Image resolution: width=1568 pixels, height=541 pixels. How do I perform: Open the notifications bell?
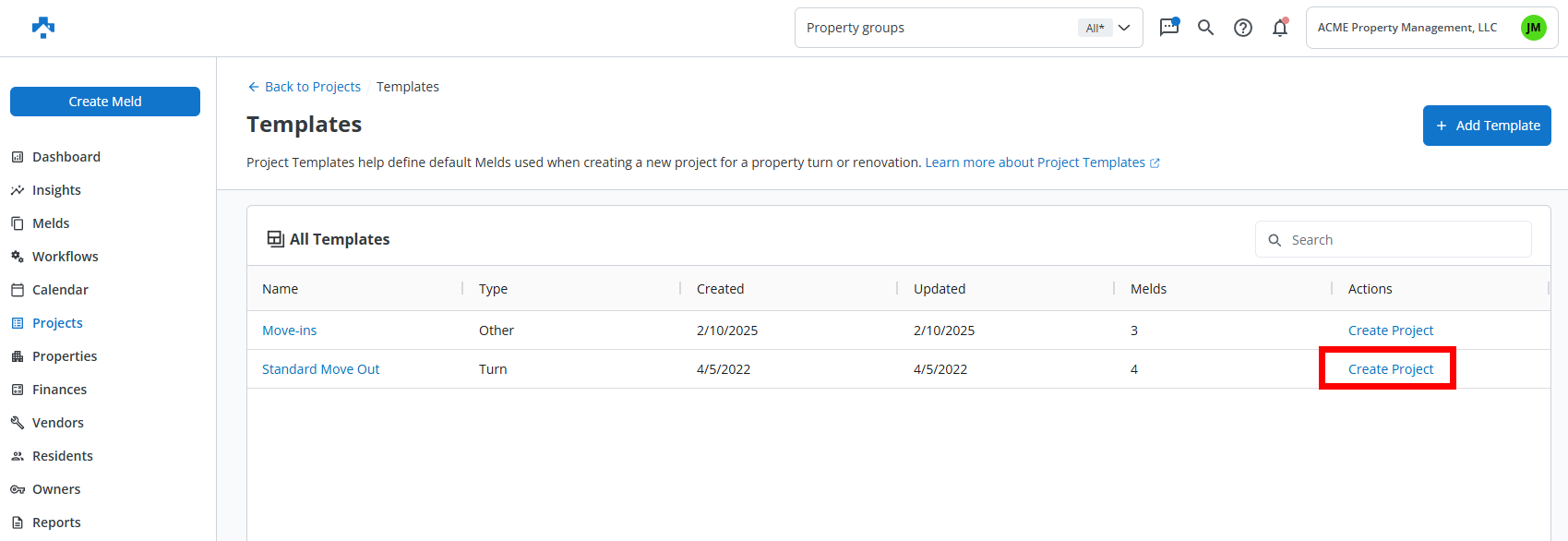coord(1280,28)
